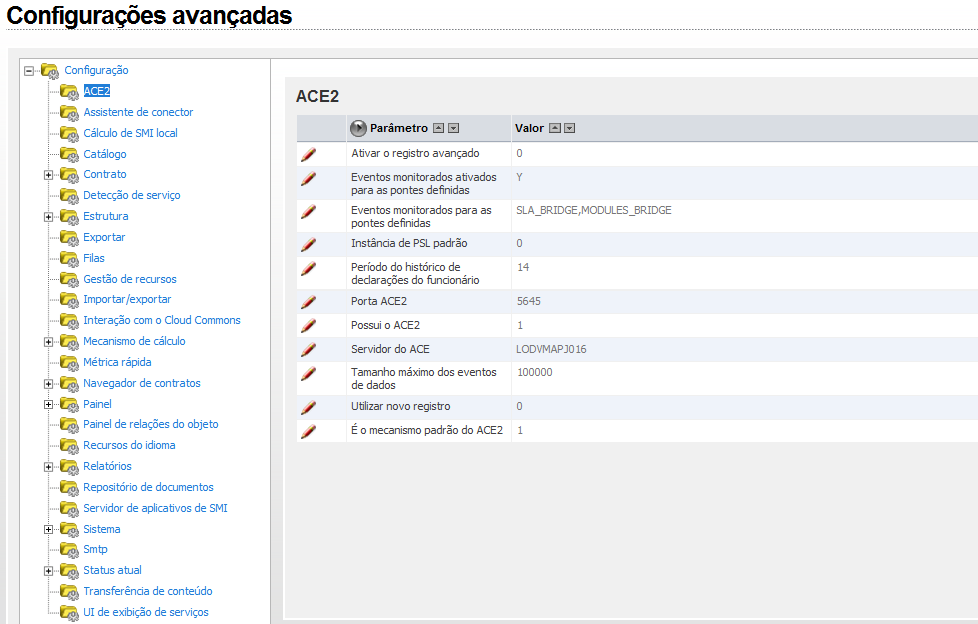Open Repositório de documentos

(148, 487)
